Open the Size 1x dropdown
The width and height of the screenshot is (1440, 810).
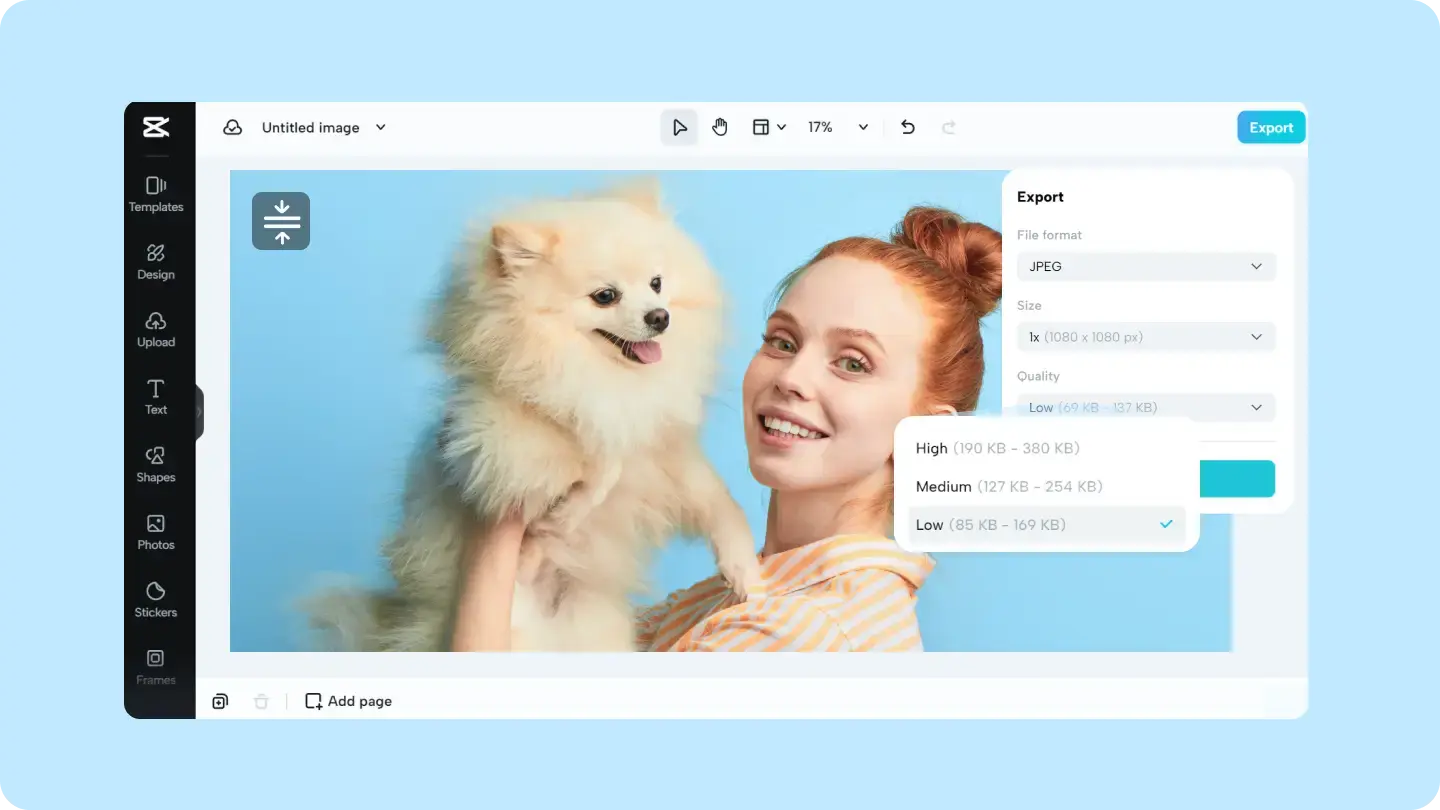pos(1146,337)
